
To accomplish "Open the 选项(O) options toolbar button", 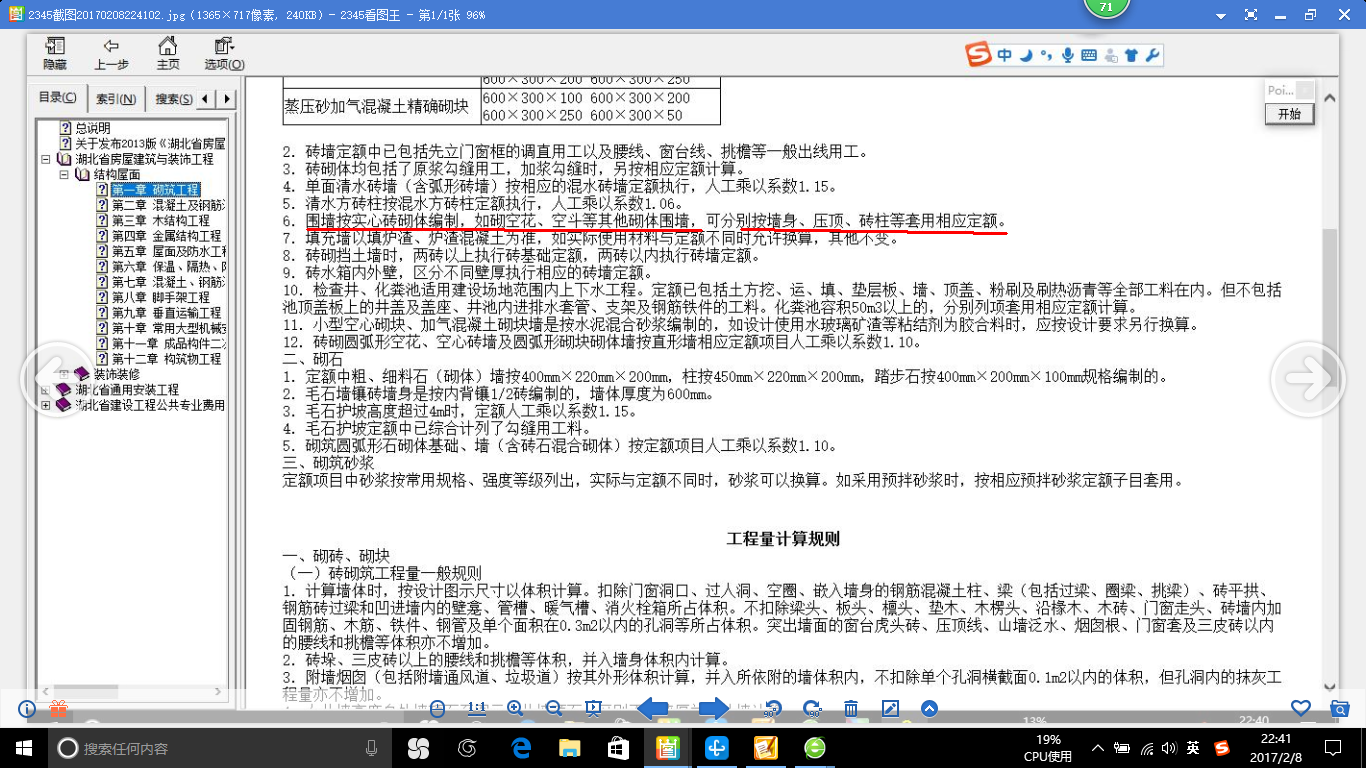I will 224,53.
